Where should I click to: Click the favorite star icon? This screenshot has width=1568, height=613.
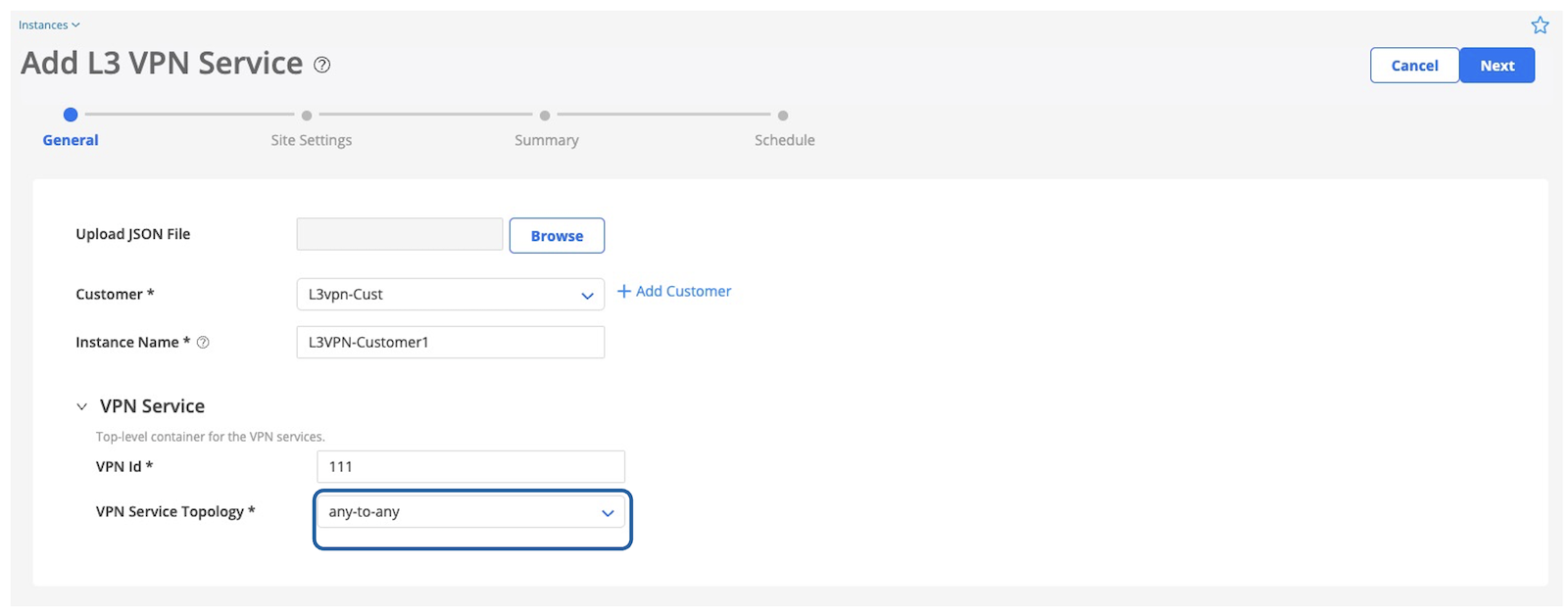pyautogui.click(x=1540, y=25)
